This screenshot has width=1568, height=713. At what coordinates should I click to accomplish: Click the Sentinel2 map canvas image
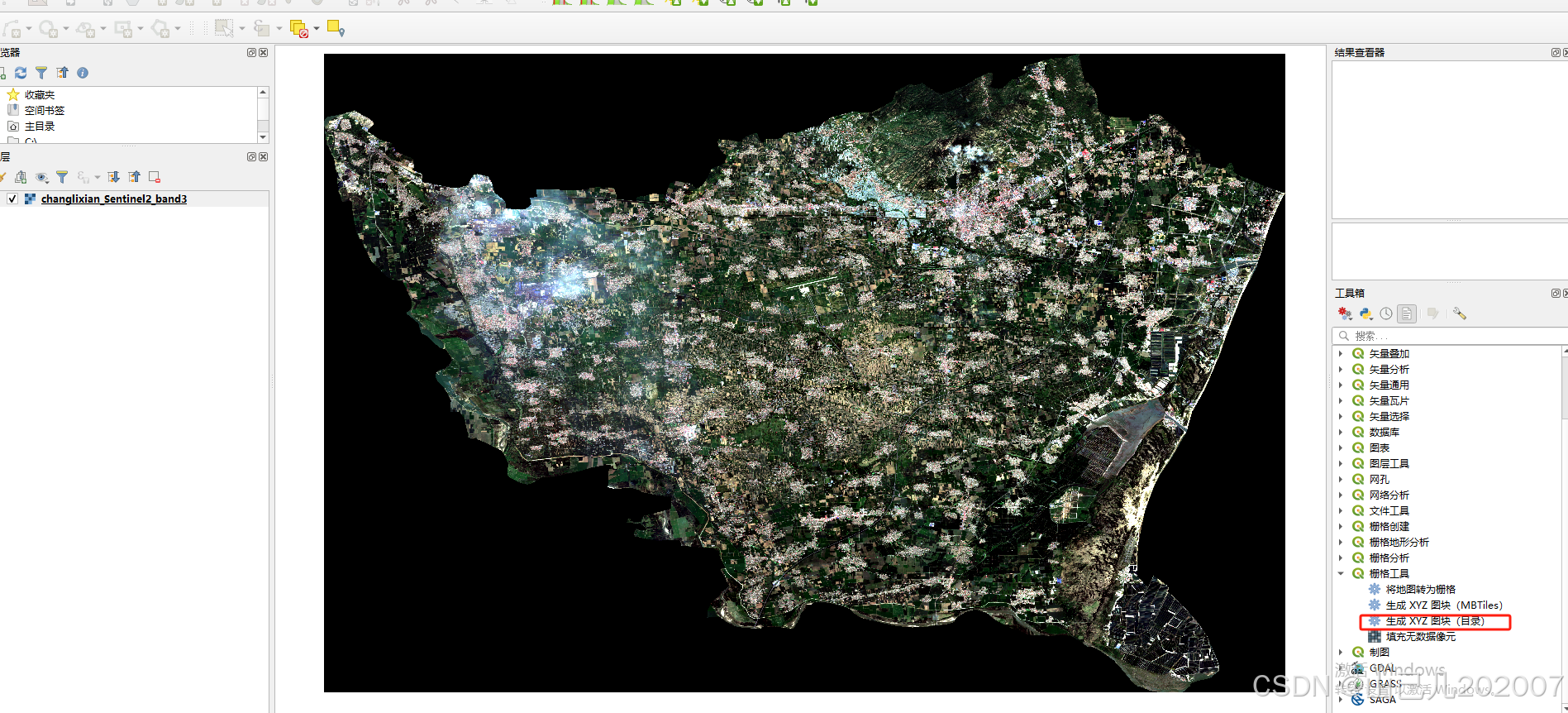click(x=804, y=373)
